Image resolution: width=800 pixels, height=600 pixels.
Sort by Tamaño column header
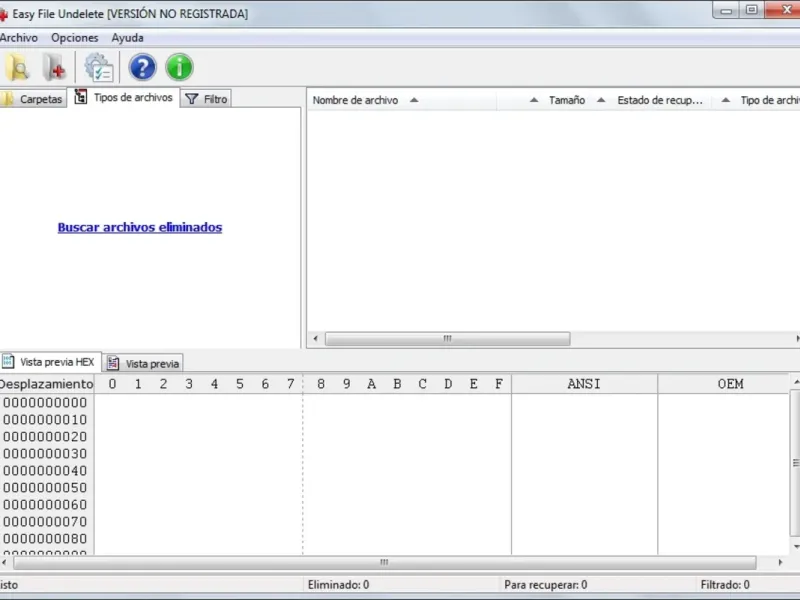567,100
